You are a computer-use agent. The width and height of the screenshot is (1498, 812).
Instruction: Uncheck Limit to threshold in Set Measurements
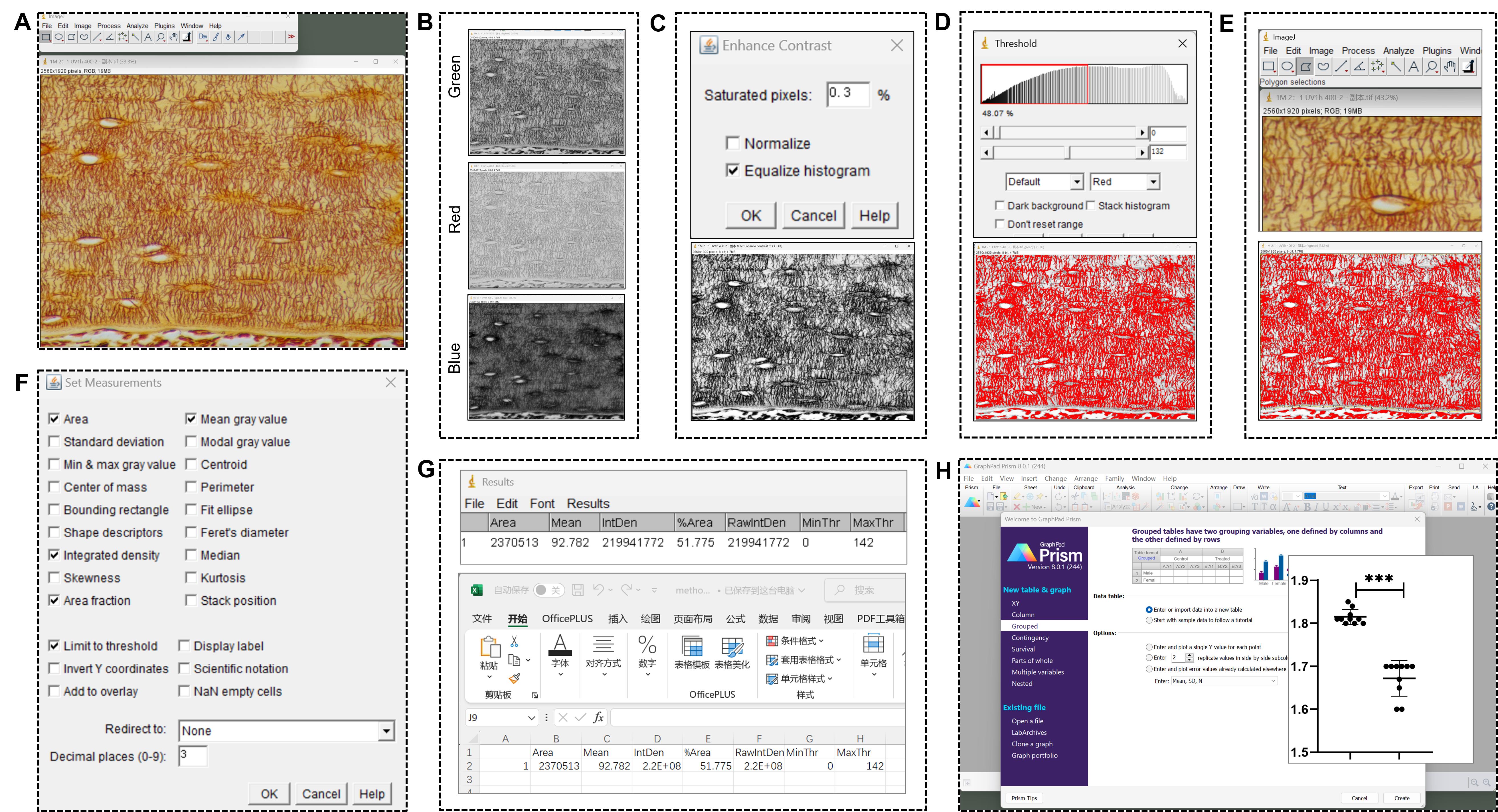tap(54, 645)
